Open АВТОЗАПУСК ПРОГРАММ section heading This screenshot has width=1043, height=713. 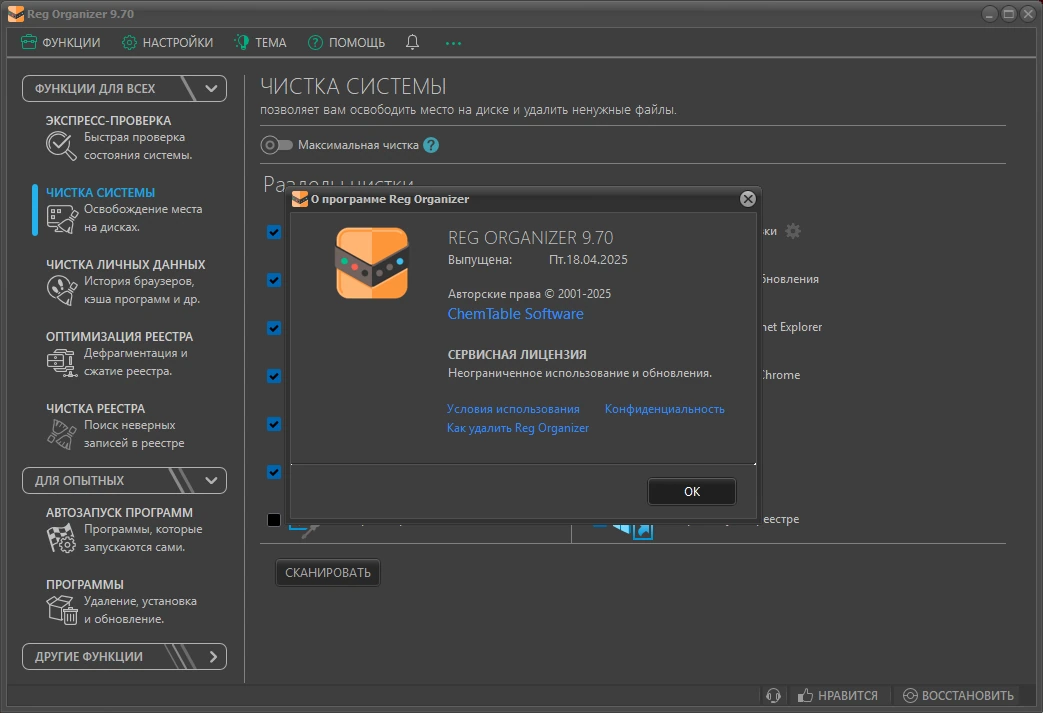[119, 512]
